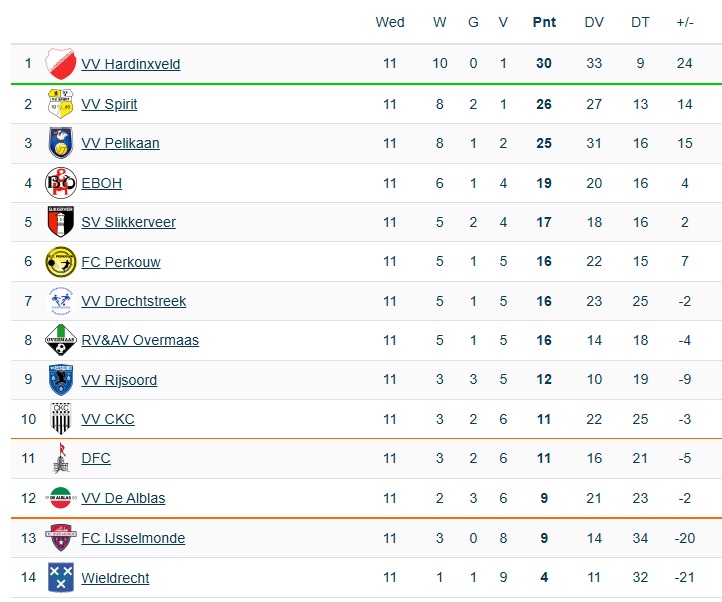This screenshot has height=602, width=722.
Task: Click the RV&AV Overmaas club logo
Action: pos(62,340)
